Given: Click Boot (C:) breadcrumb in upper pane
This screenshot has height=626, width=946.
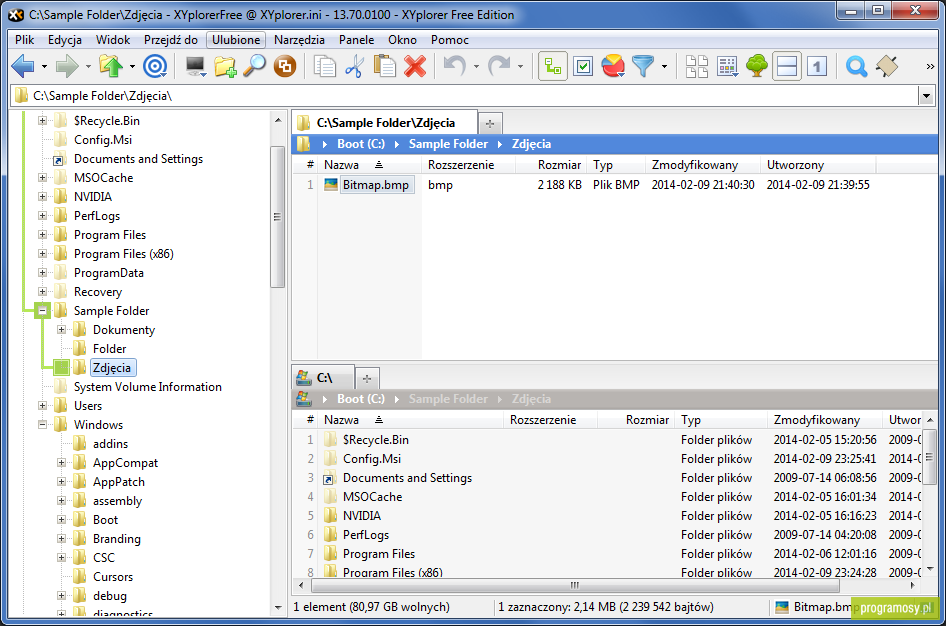Looking at the screenshot, I should [361, 144].
